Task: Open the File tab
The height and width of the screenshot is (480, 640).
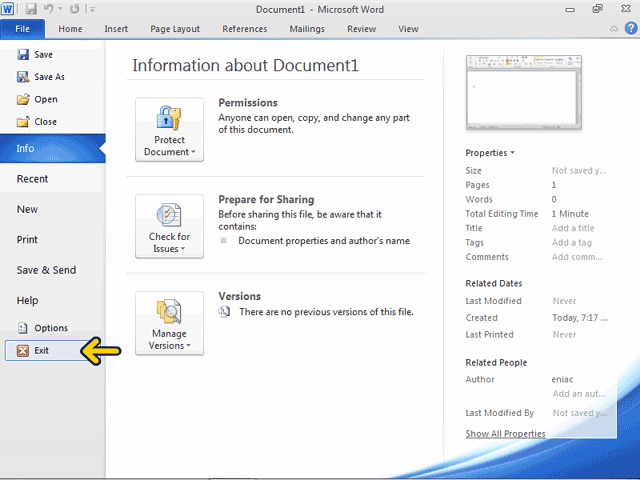Action: pos(22,29)
